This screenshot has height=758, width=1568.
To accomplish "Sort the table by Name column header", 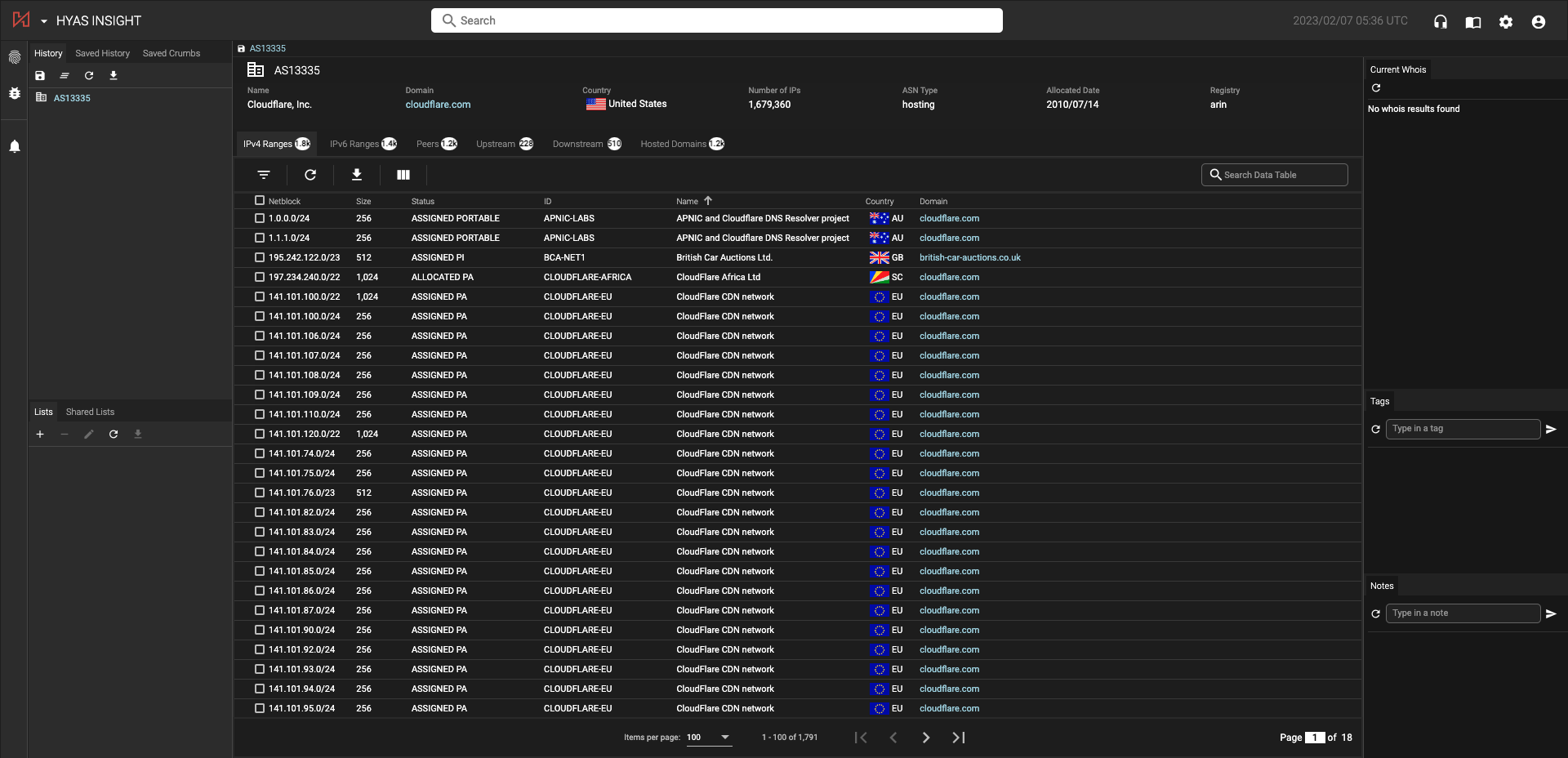I will [x=687, y=201].
